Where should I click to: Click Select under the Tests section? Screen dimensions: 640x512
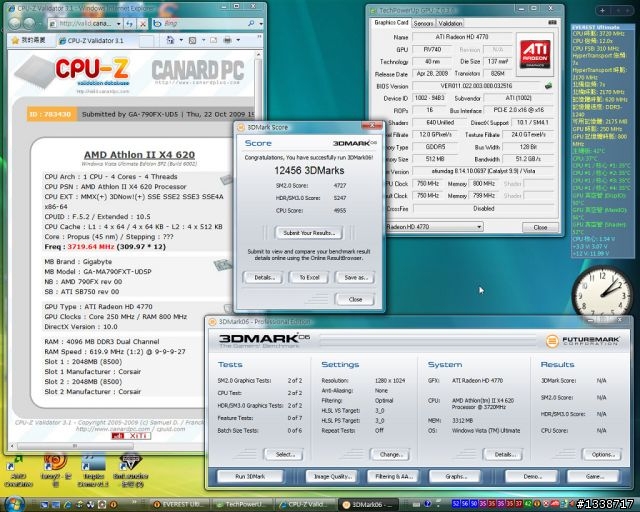click(284, 454)
